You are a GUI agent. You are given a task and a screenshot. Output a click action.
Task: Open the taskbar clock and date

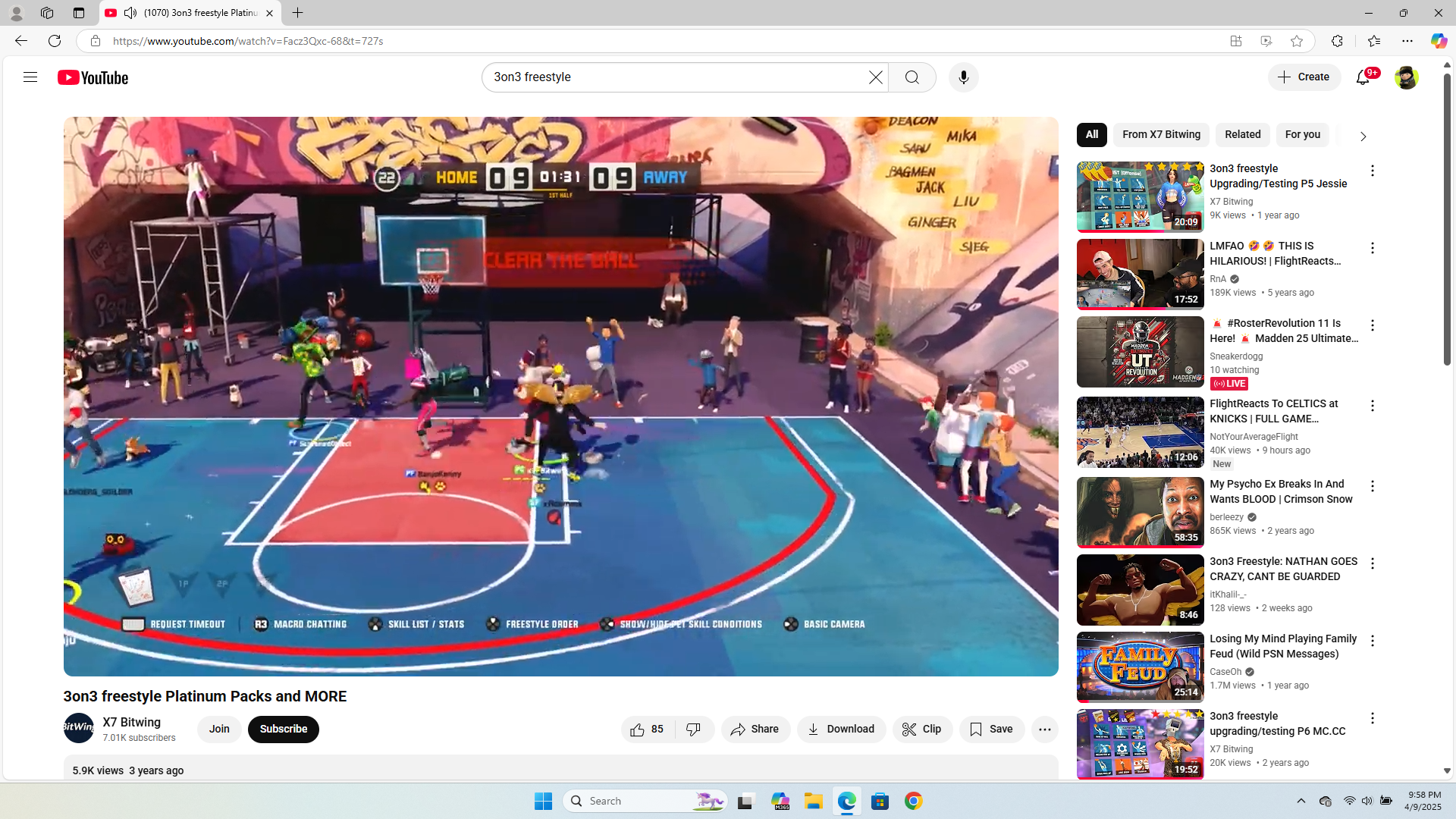pyautogui.click(x=1423, y=801)
